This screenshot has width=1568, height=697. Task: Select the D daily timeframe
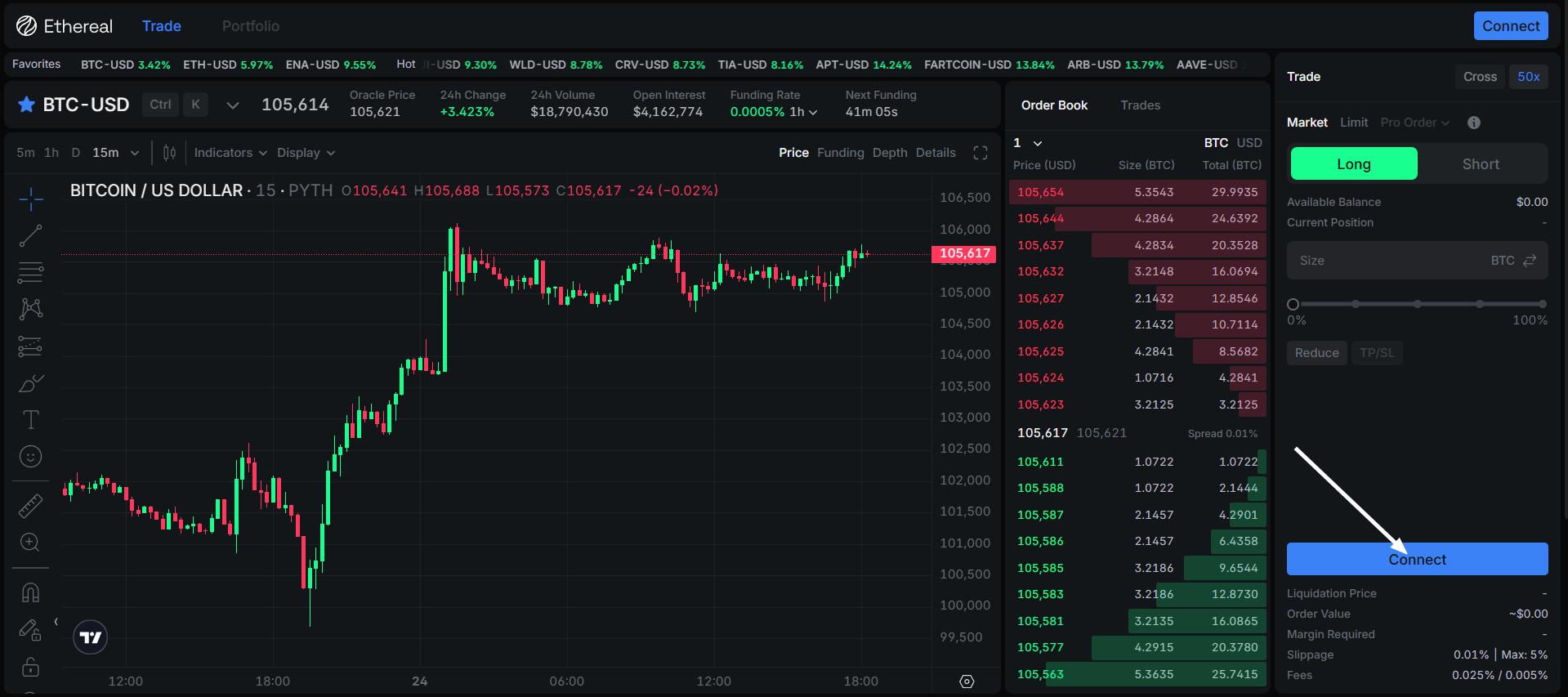76,153
